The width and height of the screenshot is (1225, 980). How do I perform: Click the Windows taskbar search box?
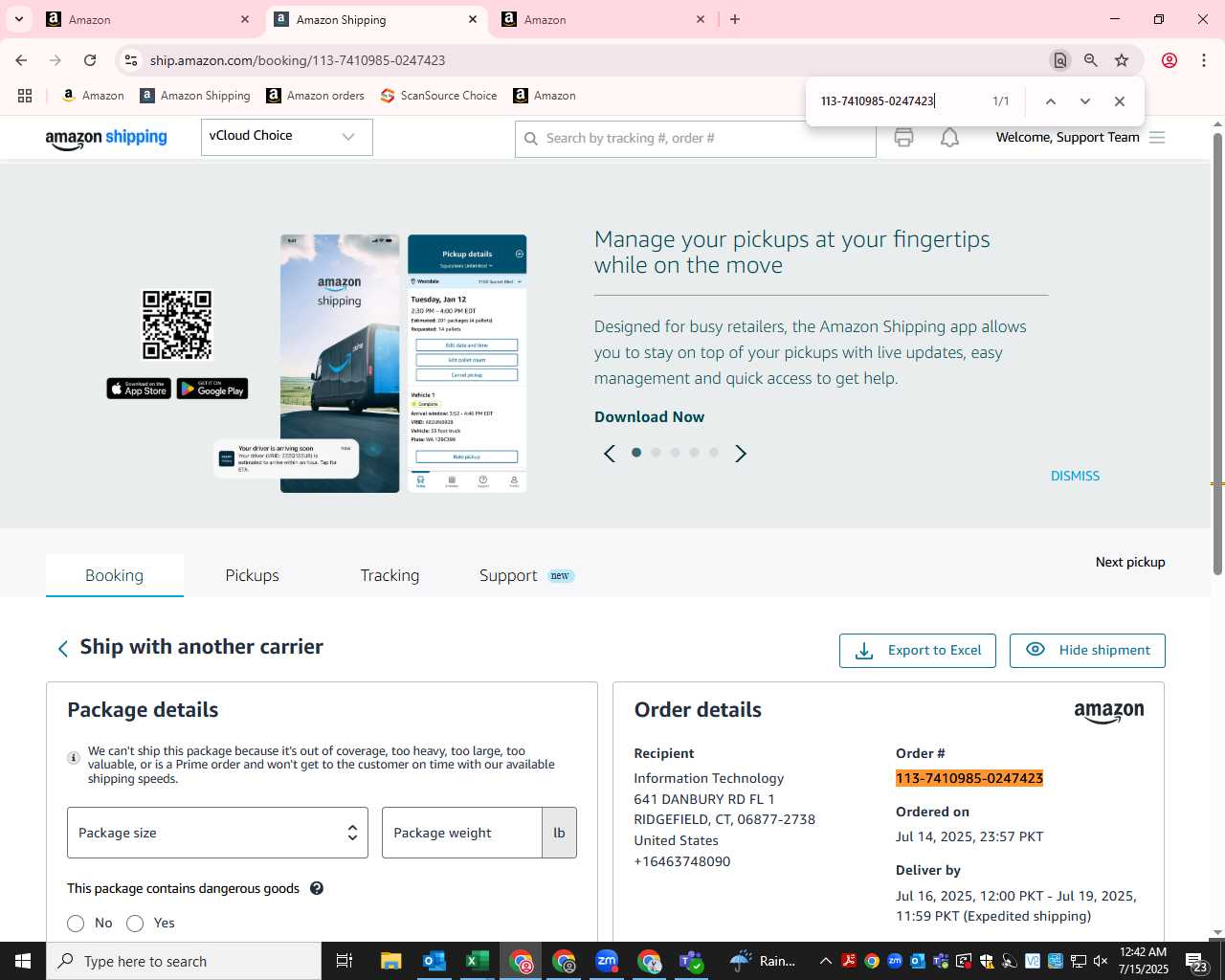(184, 961)
